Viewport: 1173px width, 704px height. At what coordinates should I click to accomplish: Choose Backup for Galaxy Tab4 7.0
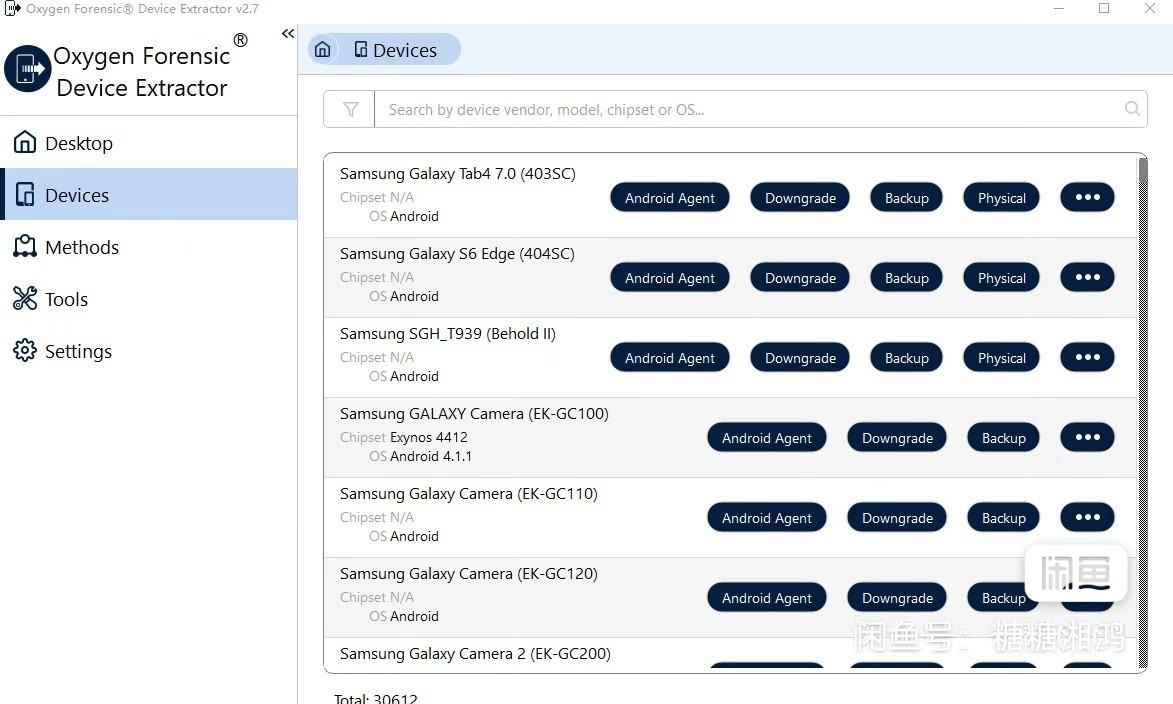coord(907,198)
